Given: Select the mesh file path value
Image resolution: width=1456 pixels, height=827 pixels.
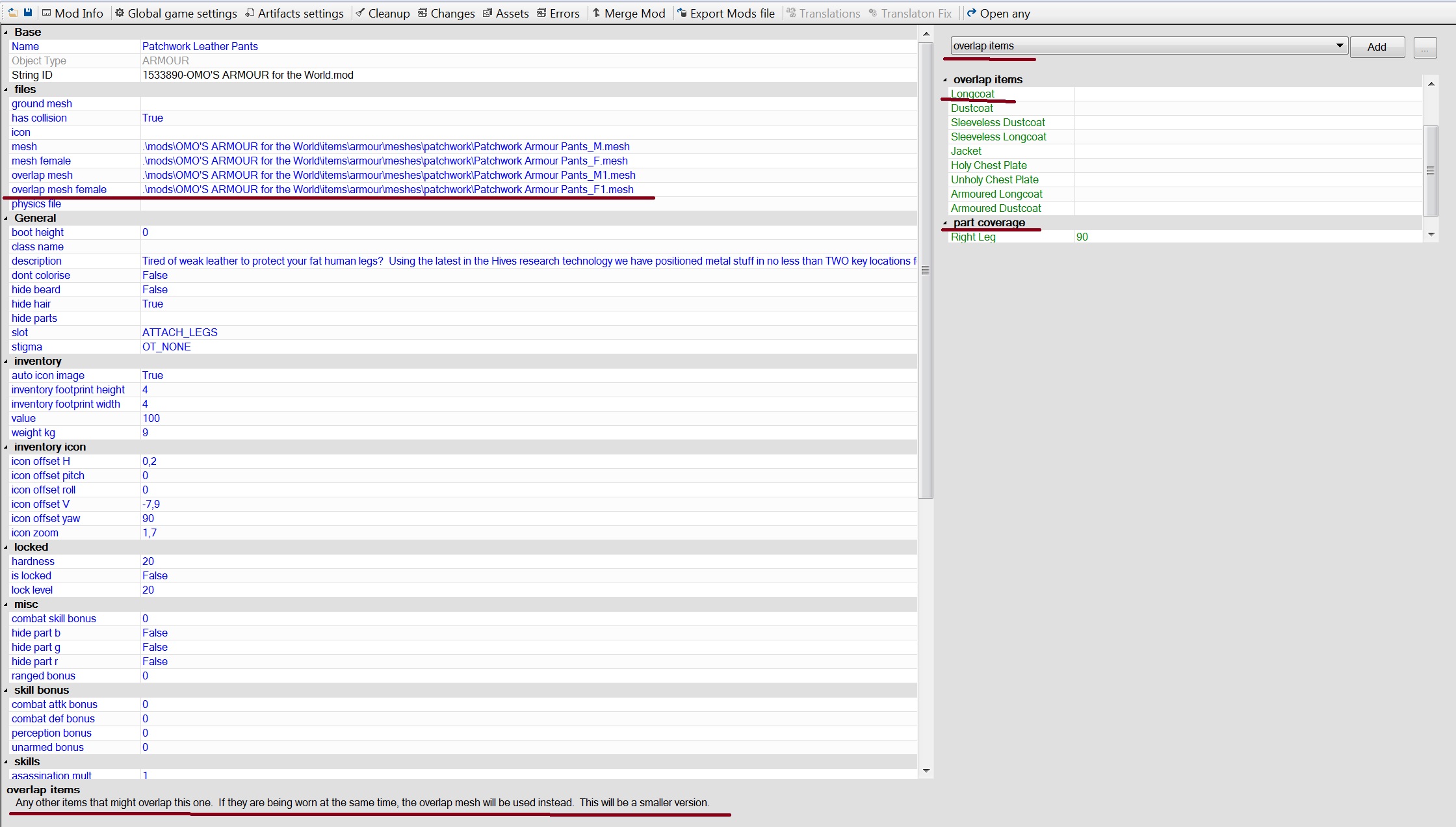Looking at the screenshot, I should (x=386, y=146).
